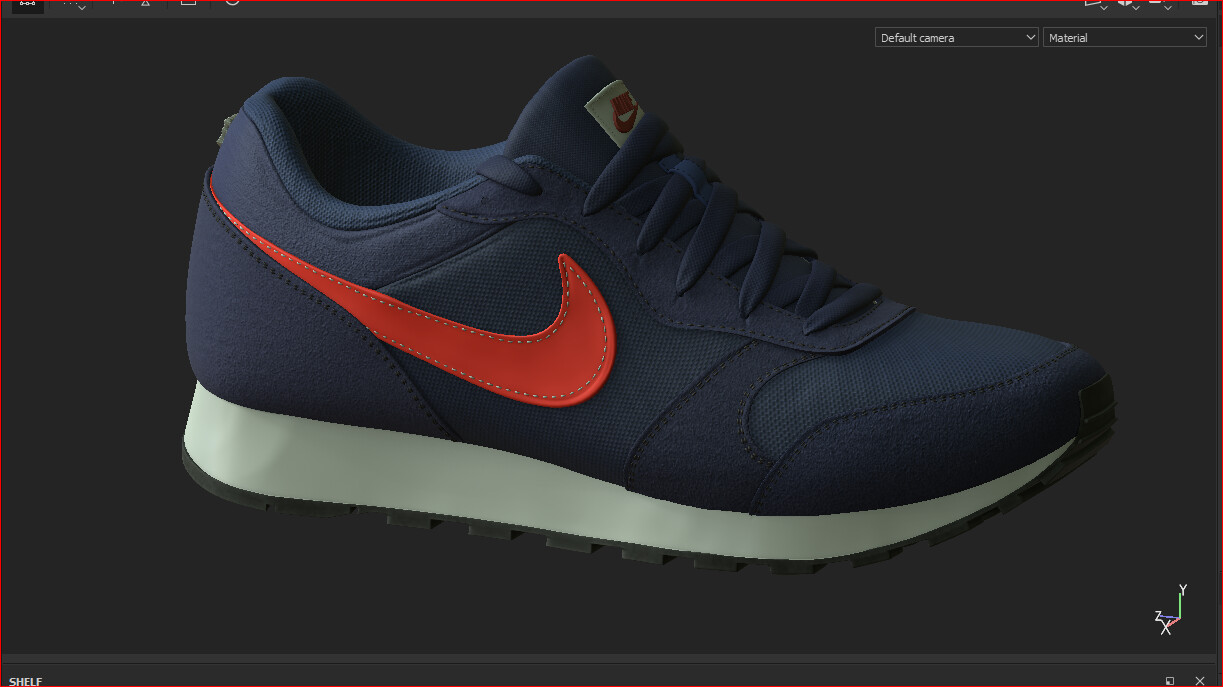Click the XYZ axis orientation gizmo
The height and width of the screenshot is (687, 1223).
[x=1170, y=610]
